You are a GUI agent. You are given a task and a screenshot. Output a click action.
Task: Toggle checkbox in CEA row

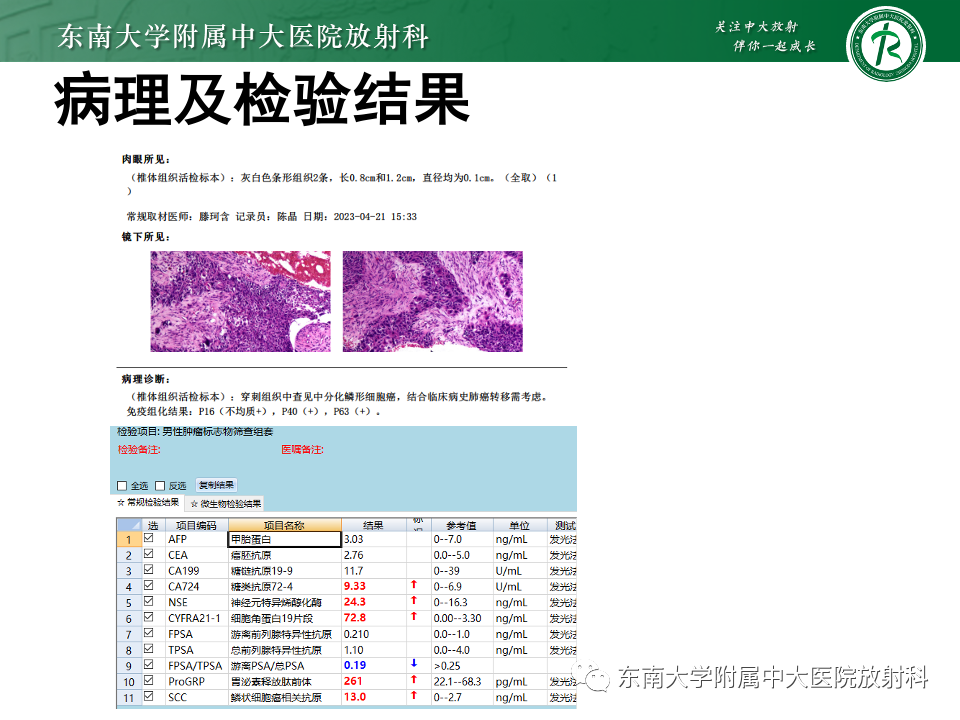click(149, 554)
